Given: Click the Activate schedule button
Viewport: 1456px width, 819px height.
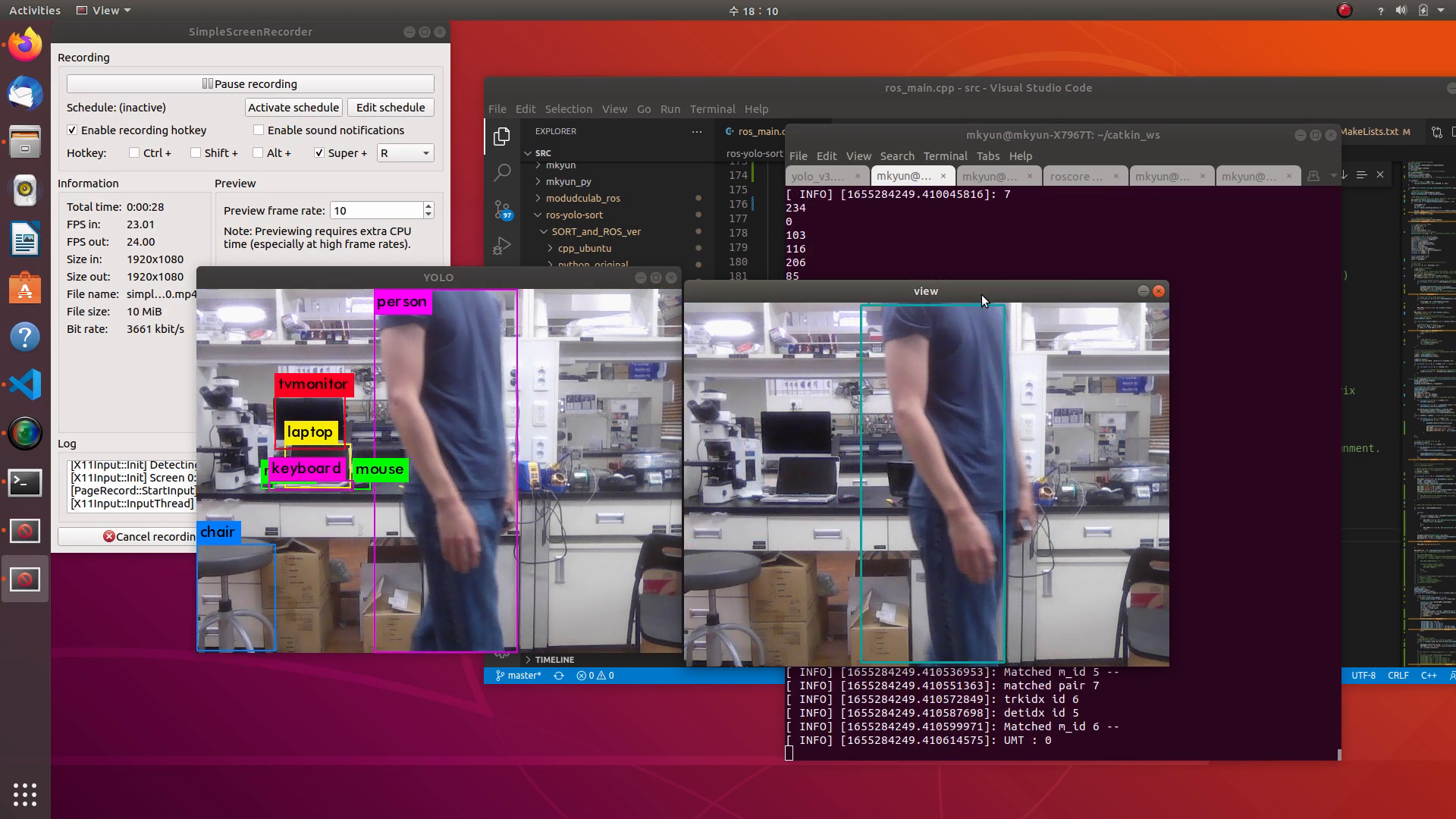Looking at the screenshot, I should click(x=293, y=108).
